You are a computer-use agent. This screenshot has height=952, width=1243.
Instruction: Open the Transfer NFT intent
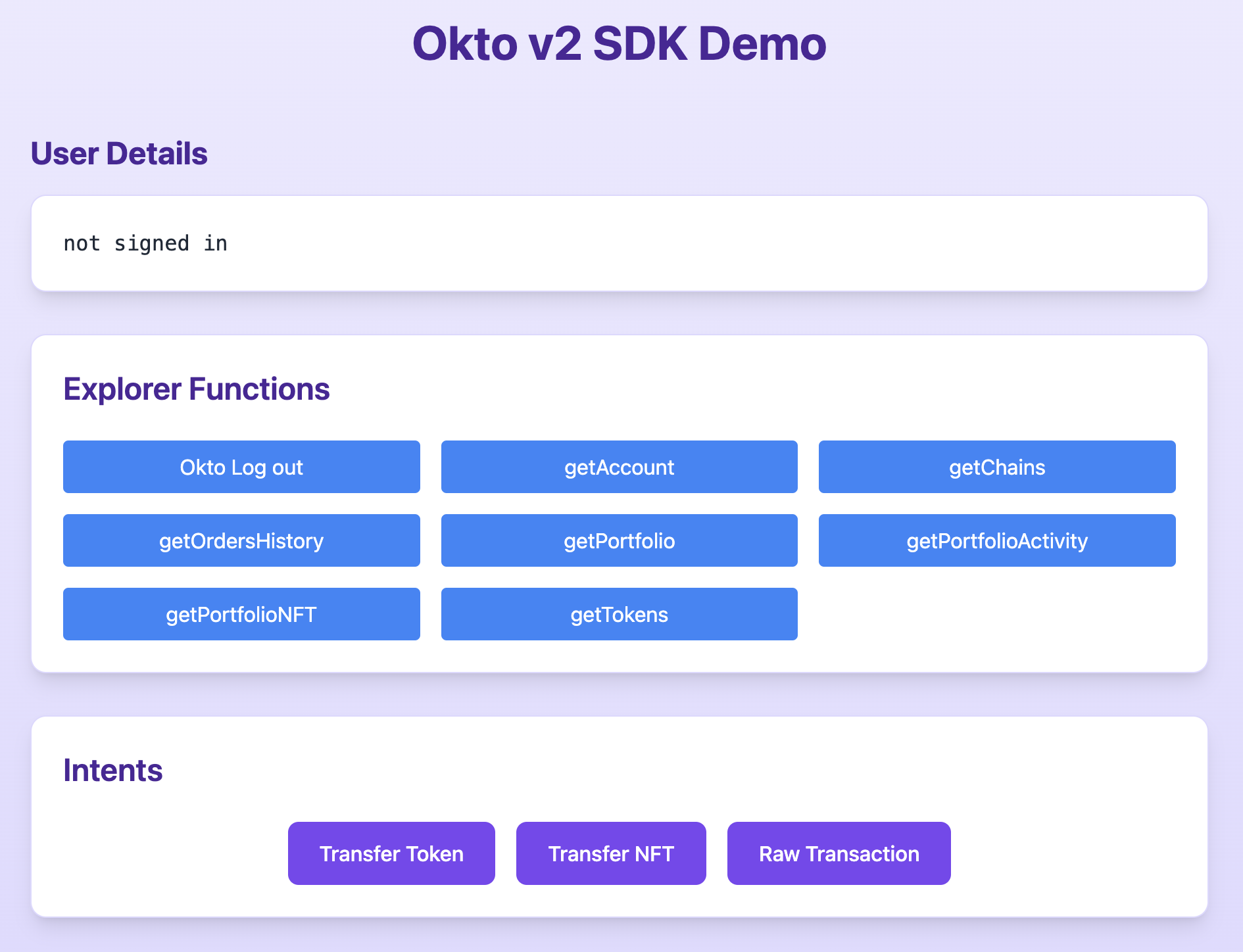[611, 853]
